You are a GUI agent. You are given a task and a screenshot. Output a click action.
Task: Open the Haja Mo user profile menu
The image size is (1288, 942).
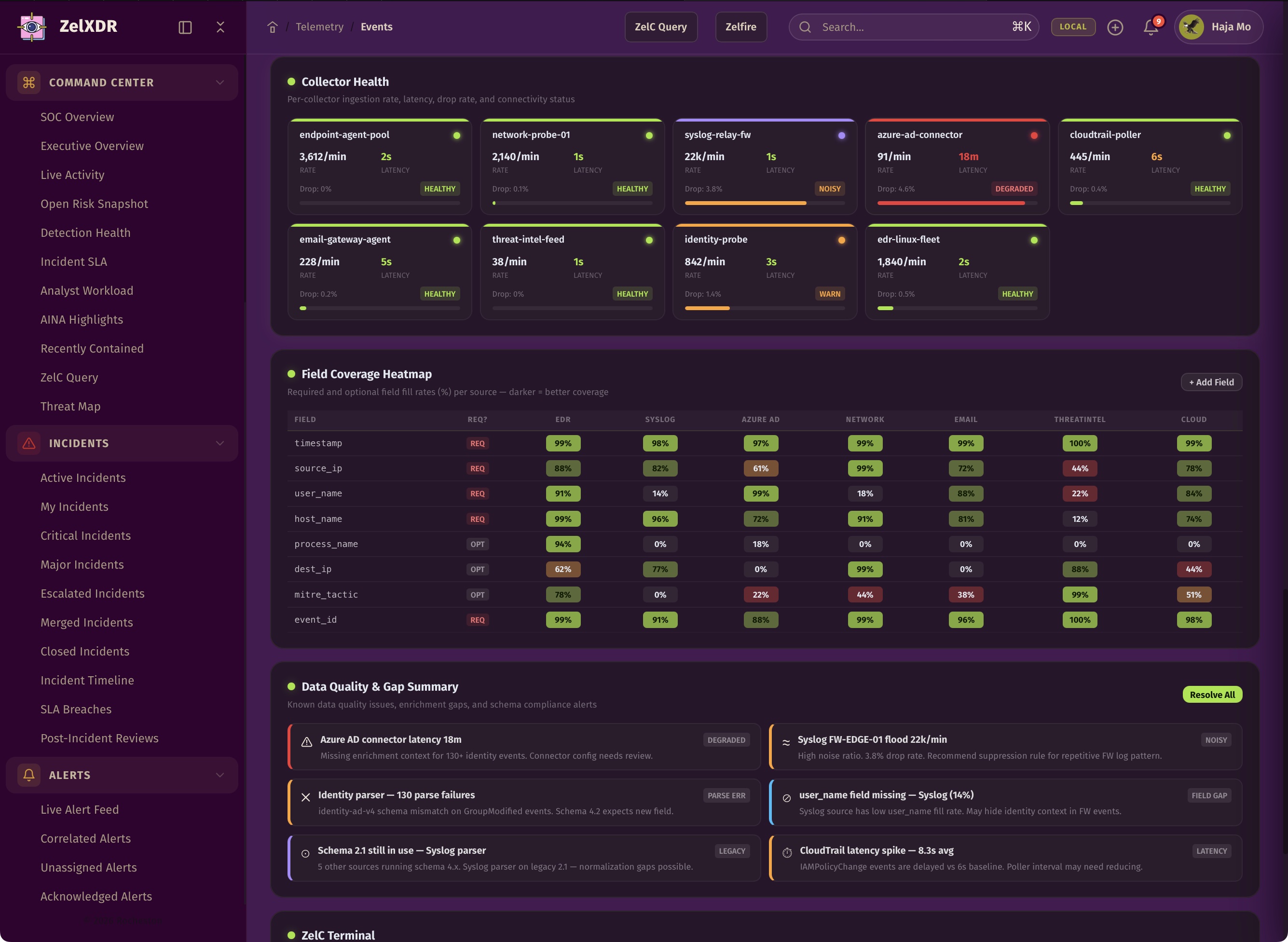(1218, 27)
